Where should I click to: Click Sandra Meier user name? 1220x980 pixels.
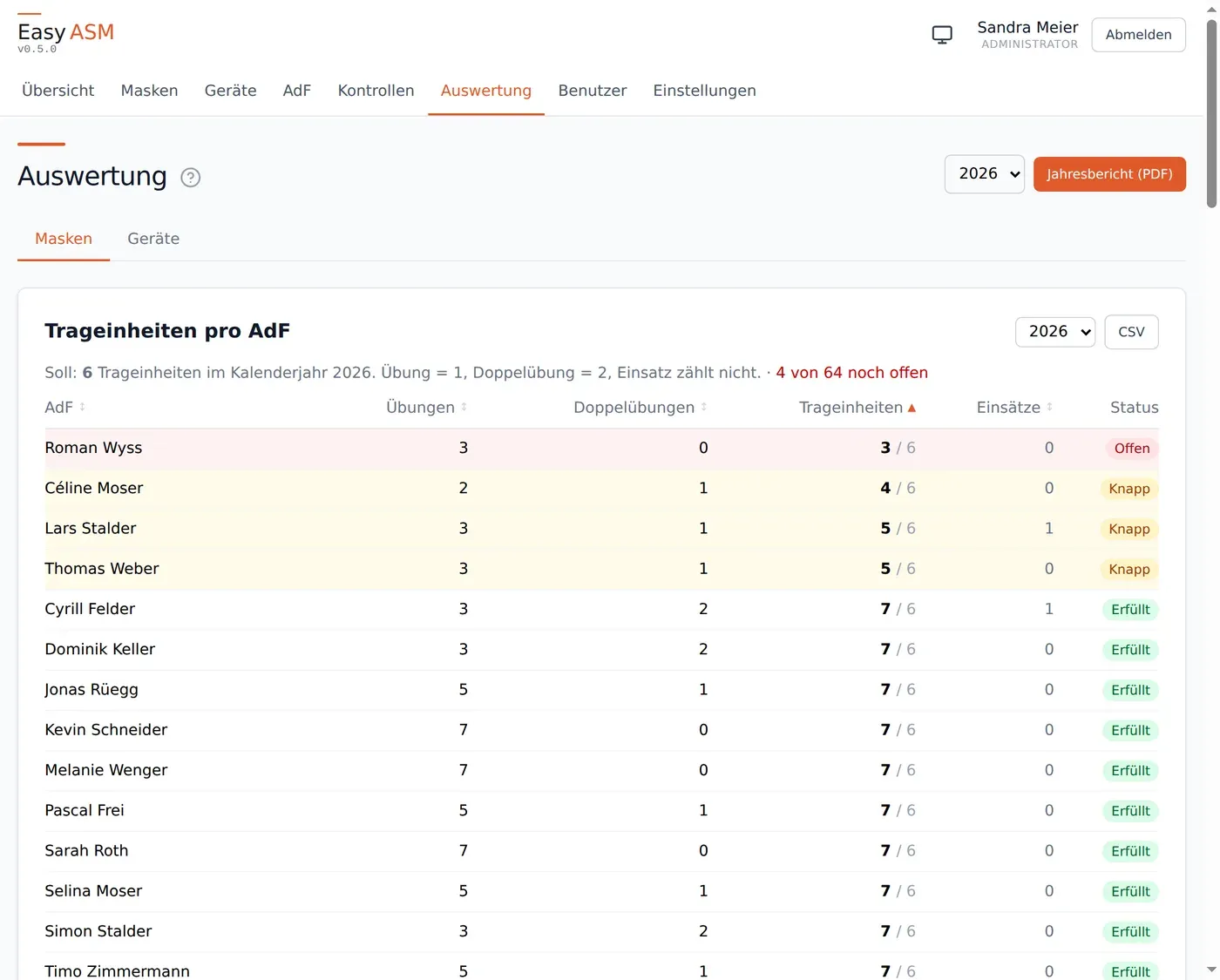(1027, 28)
